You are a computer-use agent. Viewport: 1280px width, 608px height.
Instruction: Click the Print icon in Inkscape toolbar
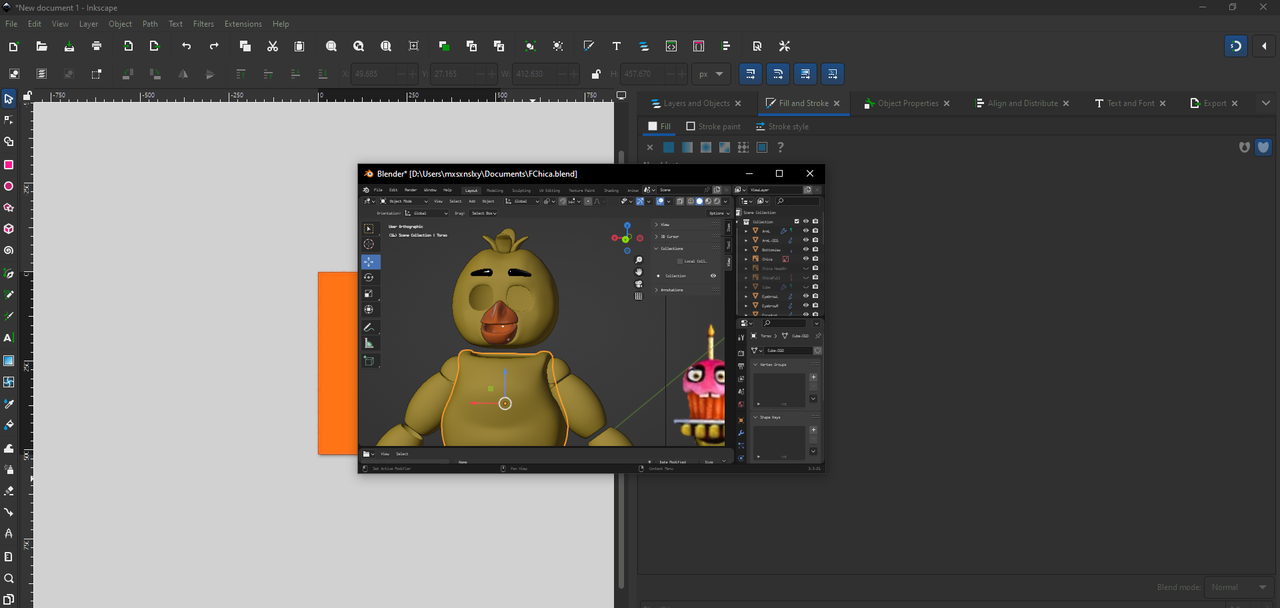pos(97,46)
